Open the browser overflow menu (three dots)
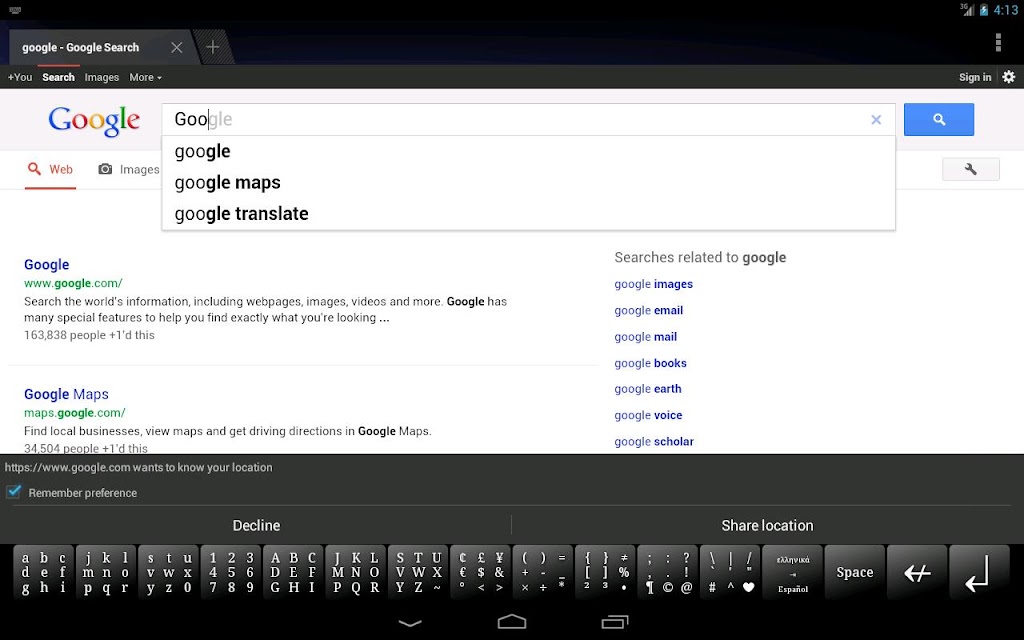This screenshot has width=1024, height=640. (x=998, y=42)
